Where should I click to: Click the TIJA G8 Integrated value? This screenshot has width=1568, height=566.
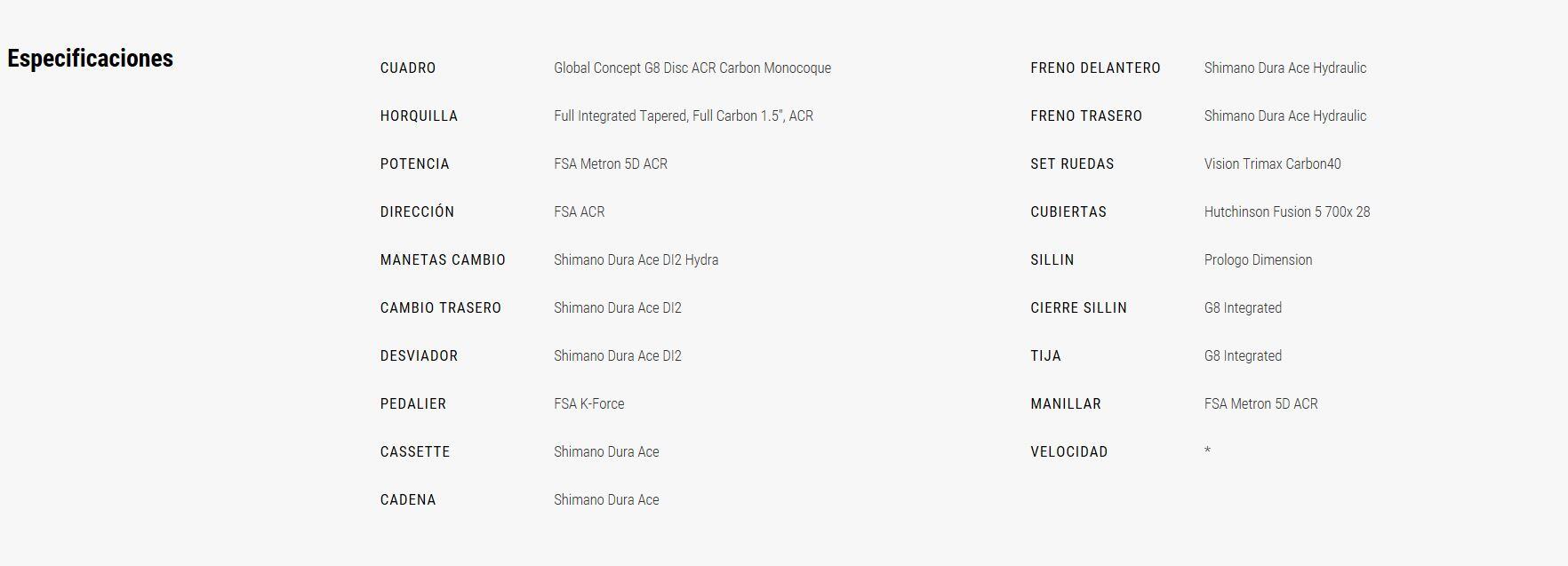click(x=1243, y=356)
